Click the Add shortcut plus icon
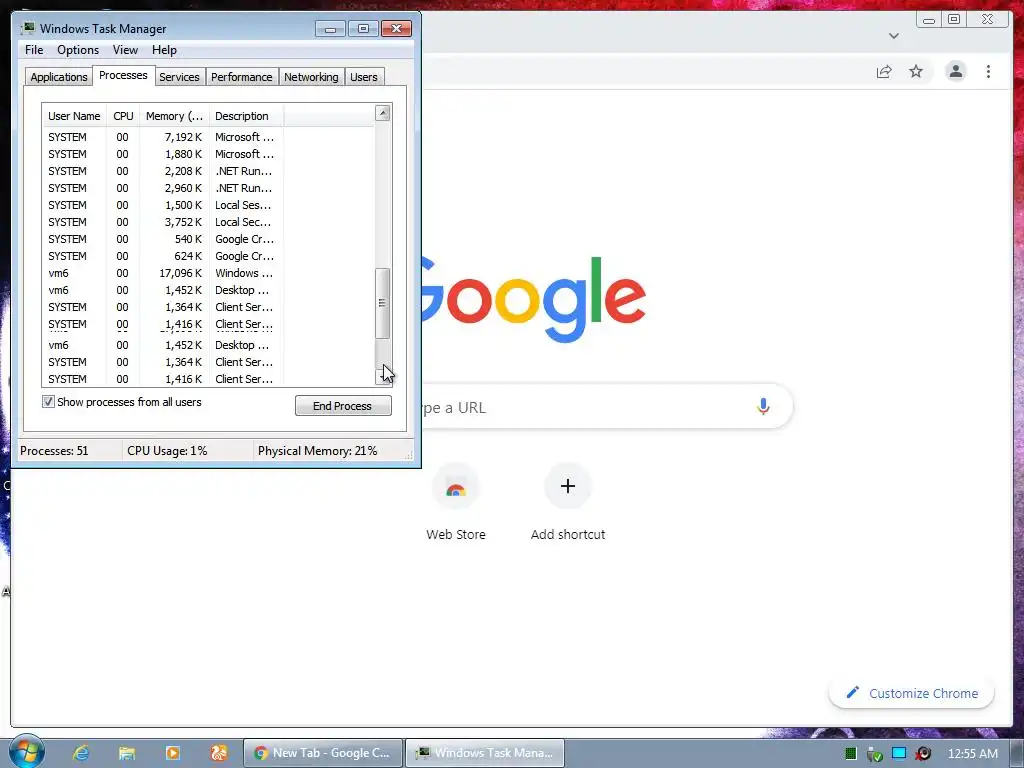The height and width of the screenshot is (768, 1024). [x=568, y=486]
